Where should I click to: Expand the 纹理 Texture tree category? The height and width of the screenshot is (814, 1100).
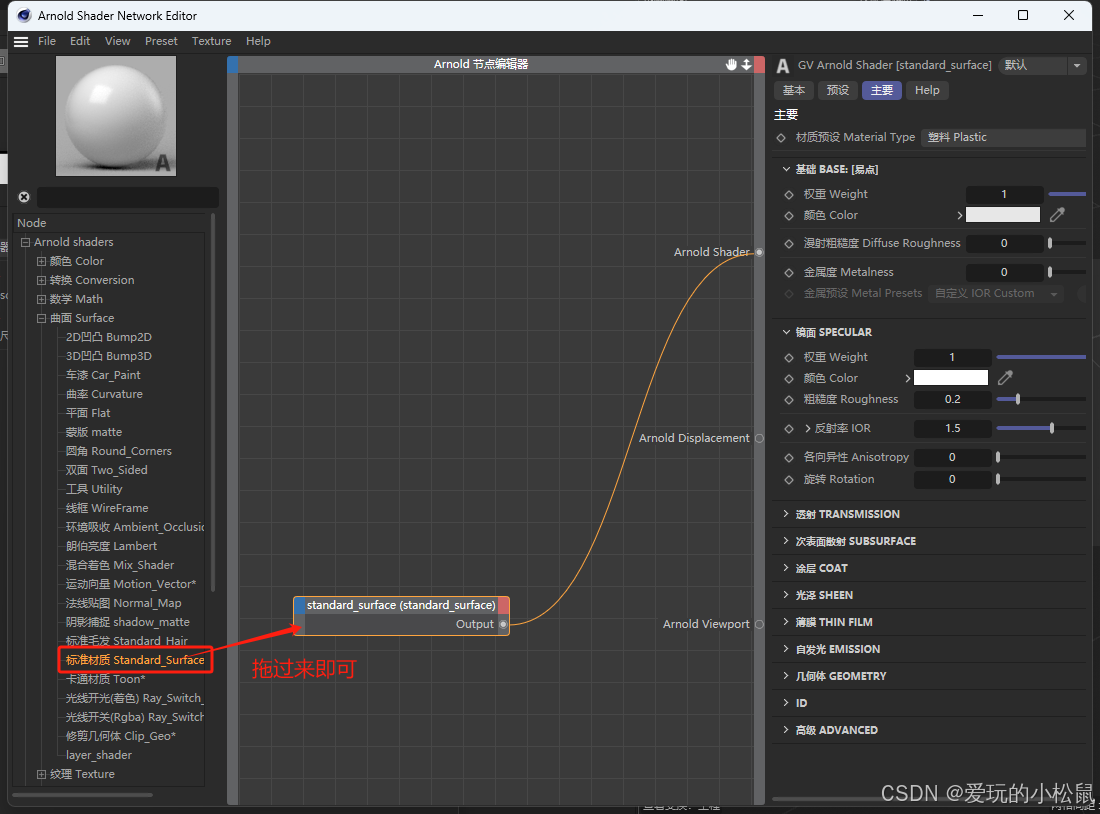(41, 774)
